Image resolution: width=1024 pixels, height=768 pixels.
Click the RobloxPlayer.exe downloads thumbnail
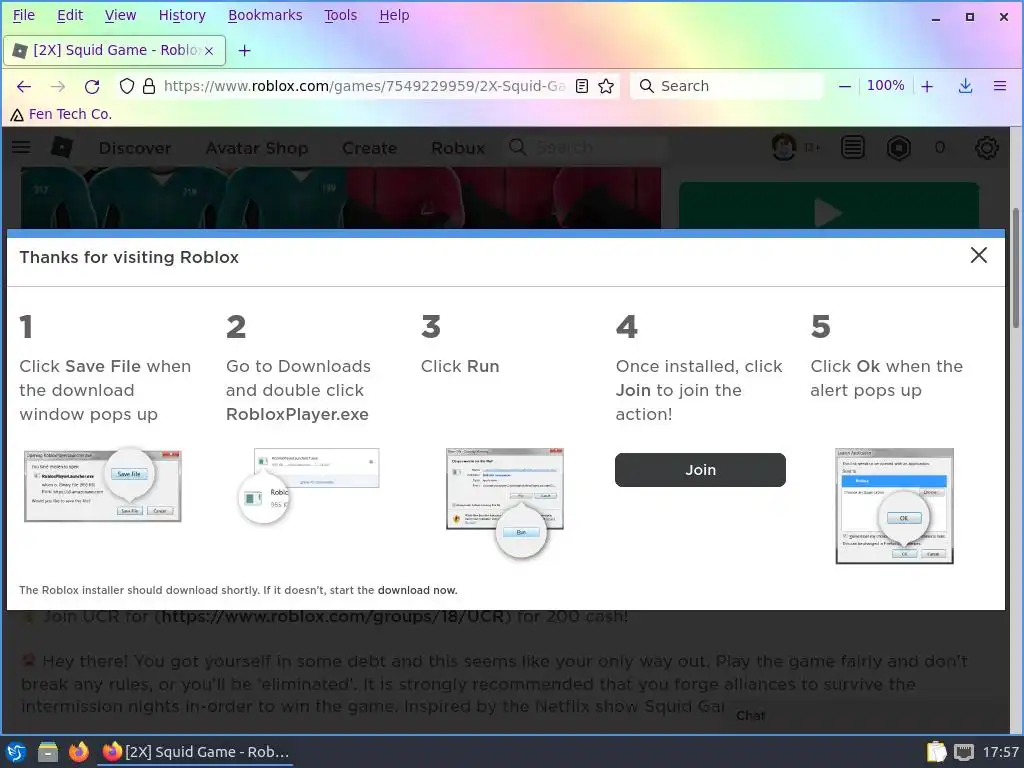(308, 486)
